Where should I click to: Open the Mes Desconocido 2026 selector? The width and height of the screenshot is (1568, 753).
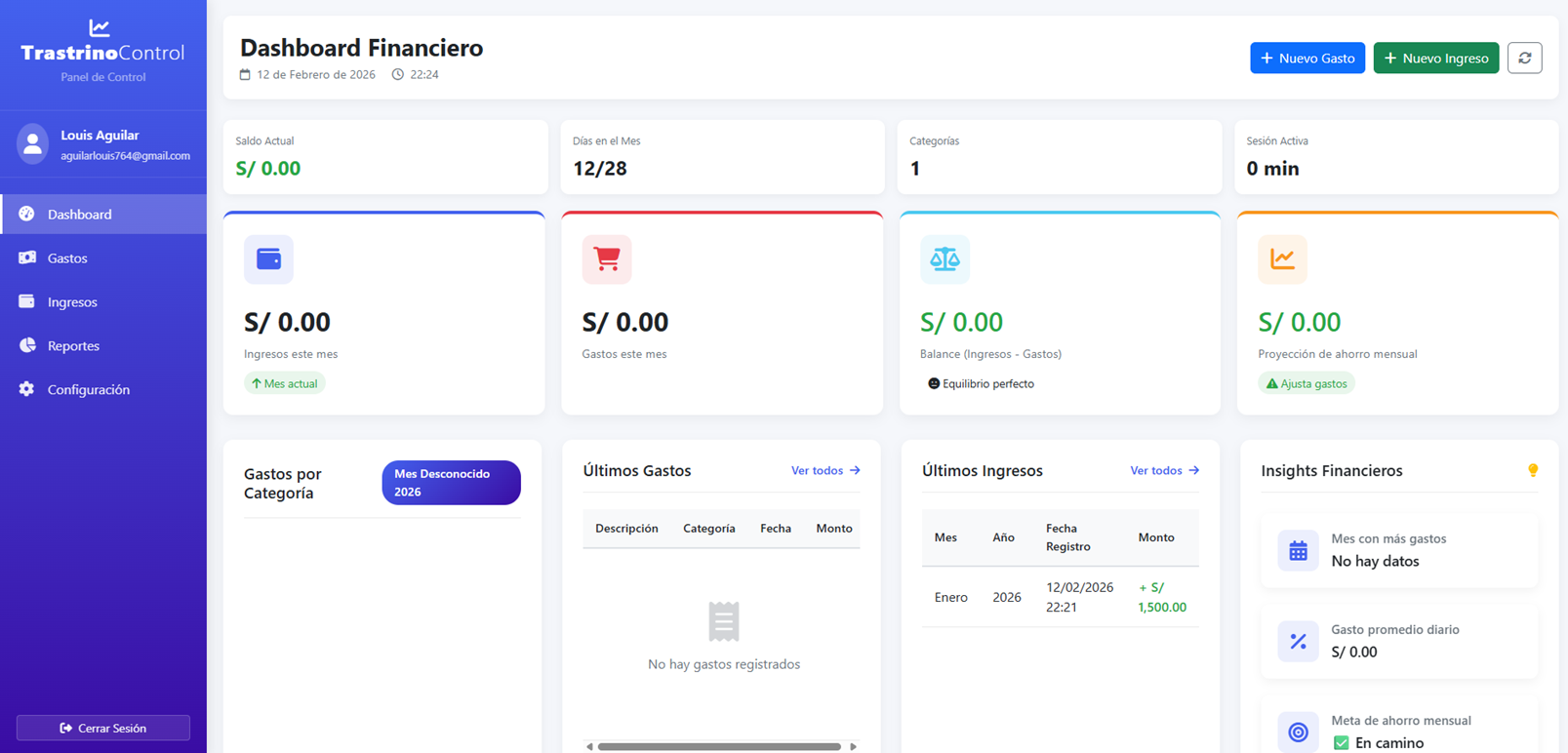point(451,483)
